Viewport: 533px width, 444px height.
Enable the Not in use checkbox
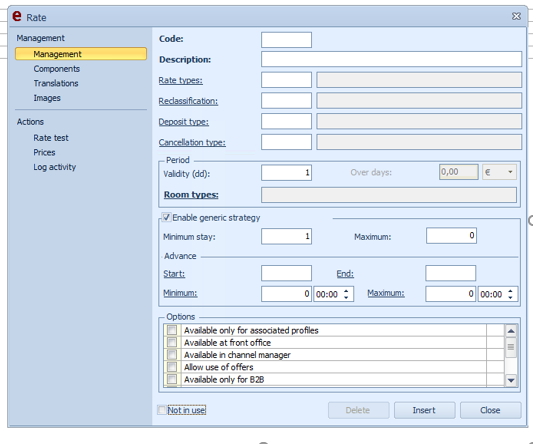(x=162, y=410)
